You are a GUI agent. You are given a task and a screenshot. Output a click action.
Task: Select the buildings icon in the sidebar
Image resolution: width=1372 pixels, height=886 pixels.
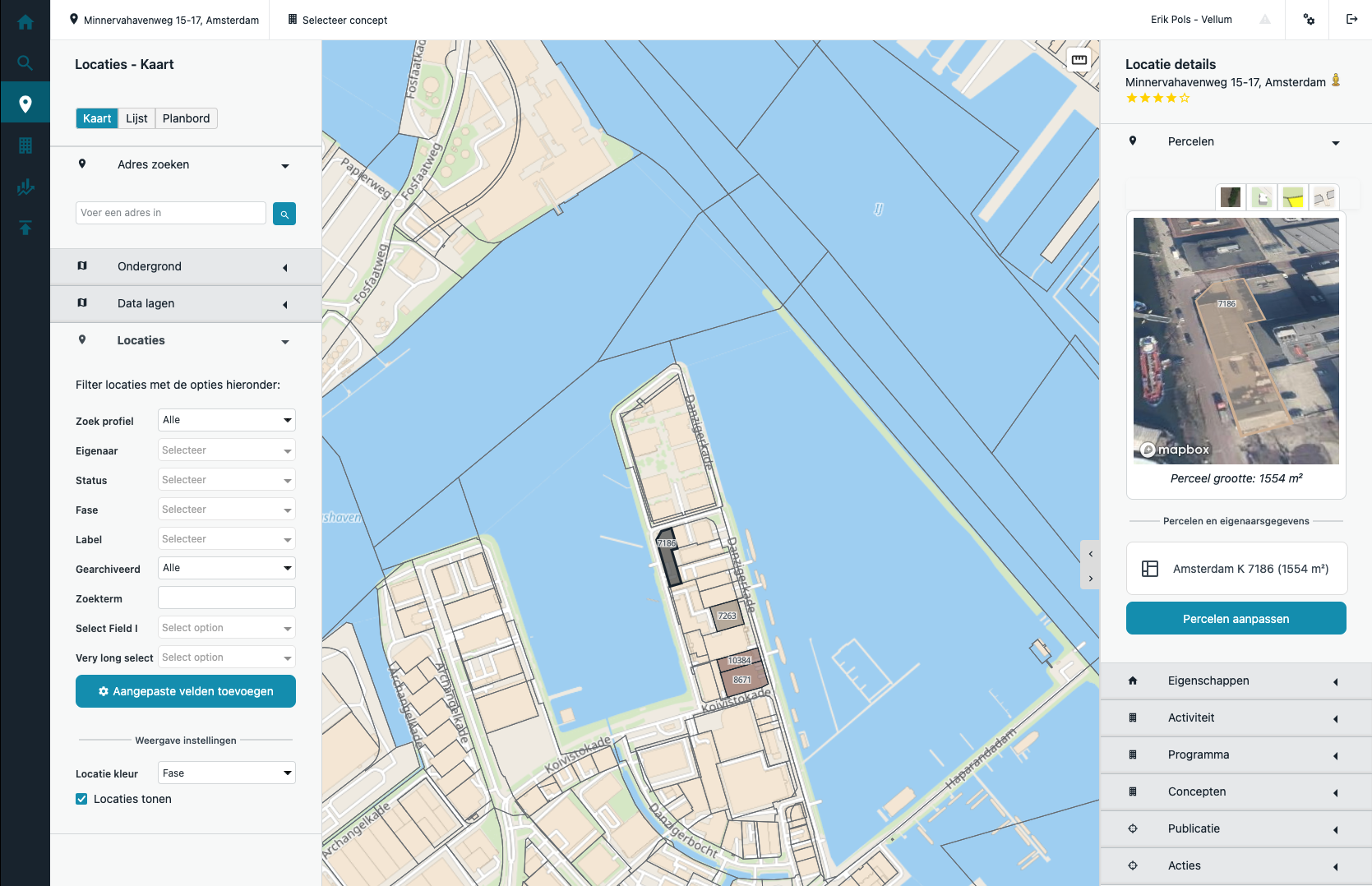tap(25, 145)
